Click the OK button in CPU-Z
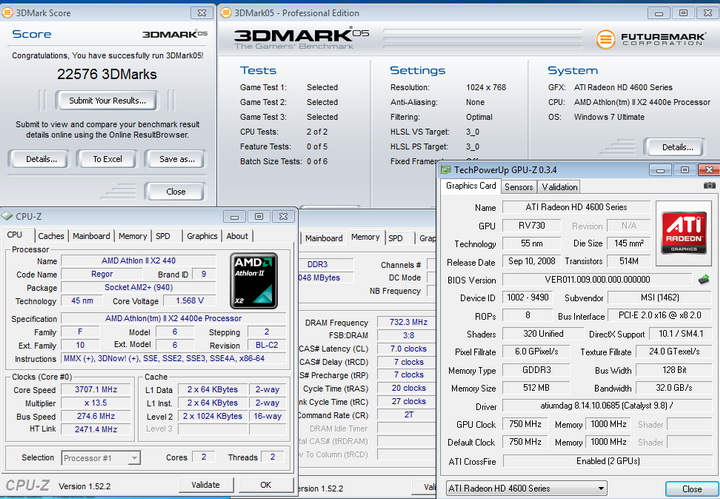Viewport: 720px width, 499px height. [265, 485]
